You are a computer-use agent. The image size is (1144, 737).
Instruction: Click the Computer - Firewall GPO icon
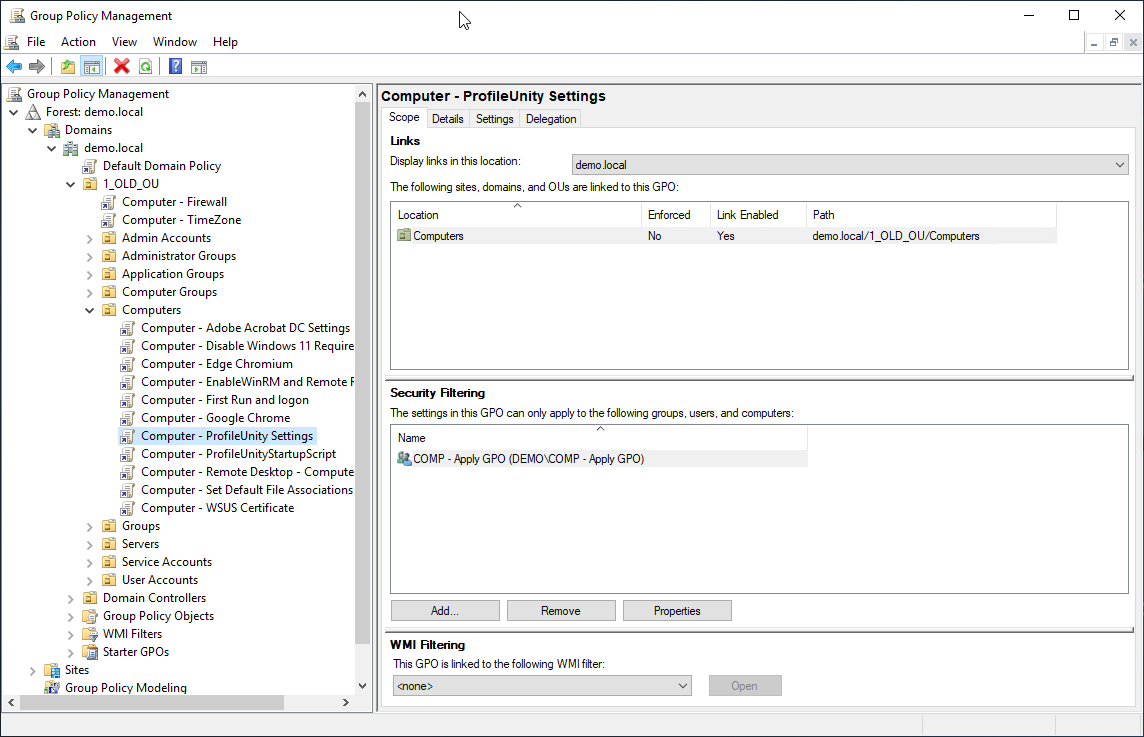click(x=109, y=202)
